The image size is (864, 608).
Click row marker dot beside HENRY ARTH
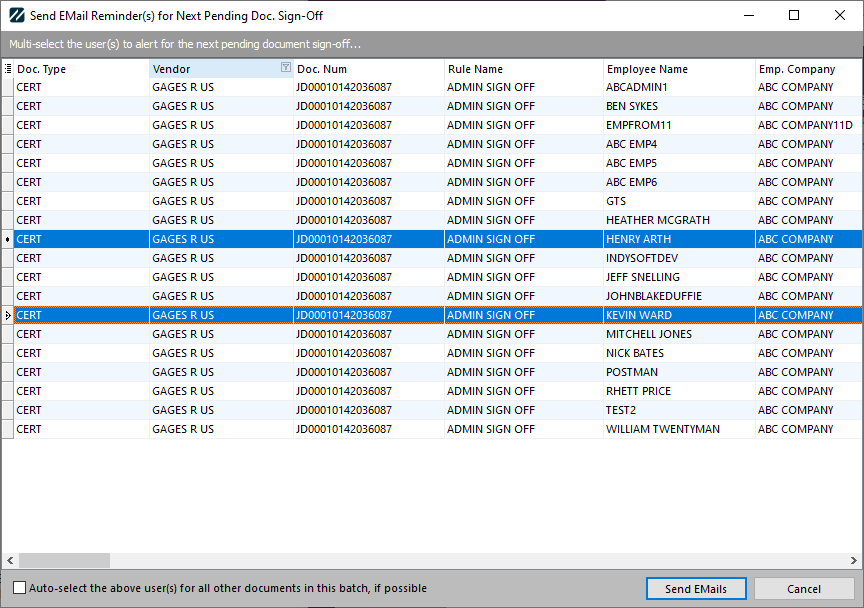(x=8, y=239)
